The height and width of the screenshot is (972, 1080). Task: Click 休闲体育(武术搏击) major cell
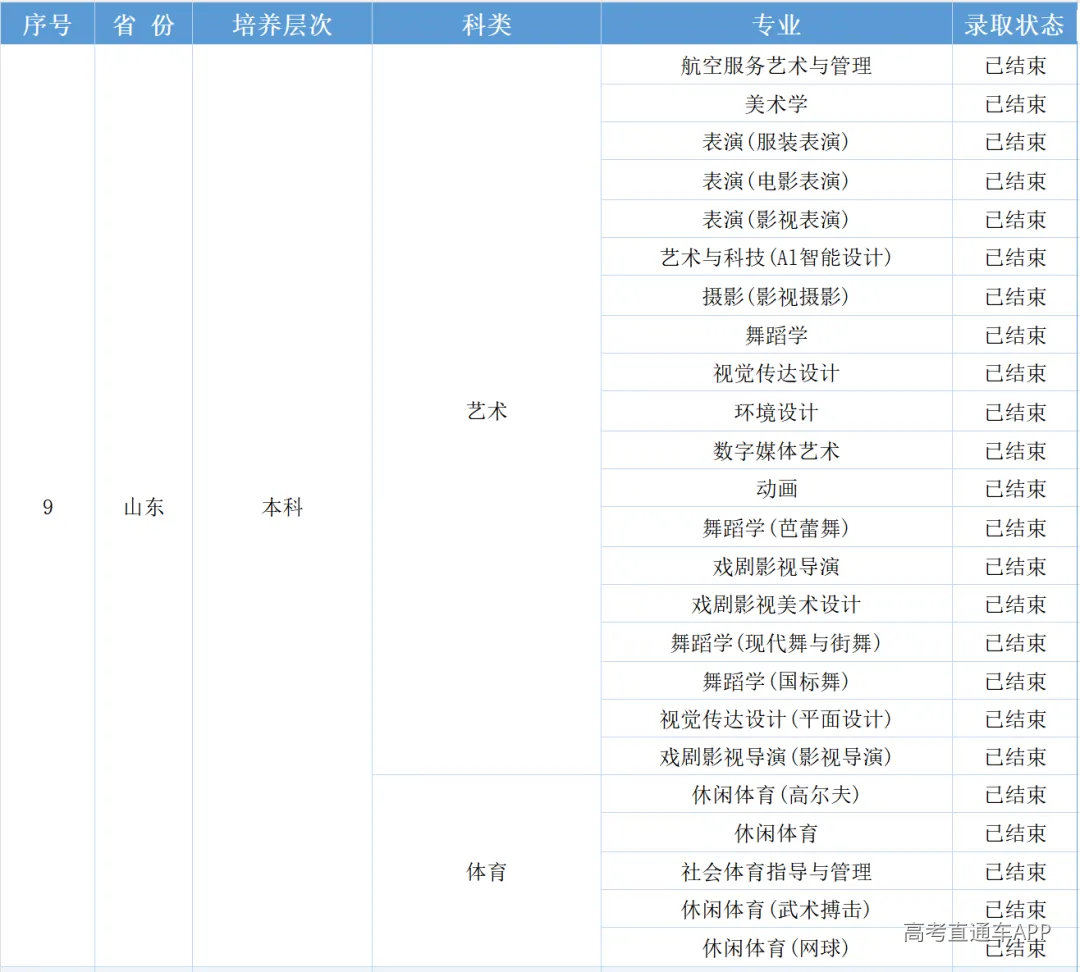point(776,910)
